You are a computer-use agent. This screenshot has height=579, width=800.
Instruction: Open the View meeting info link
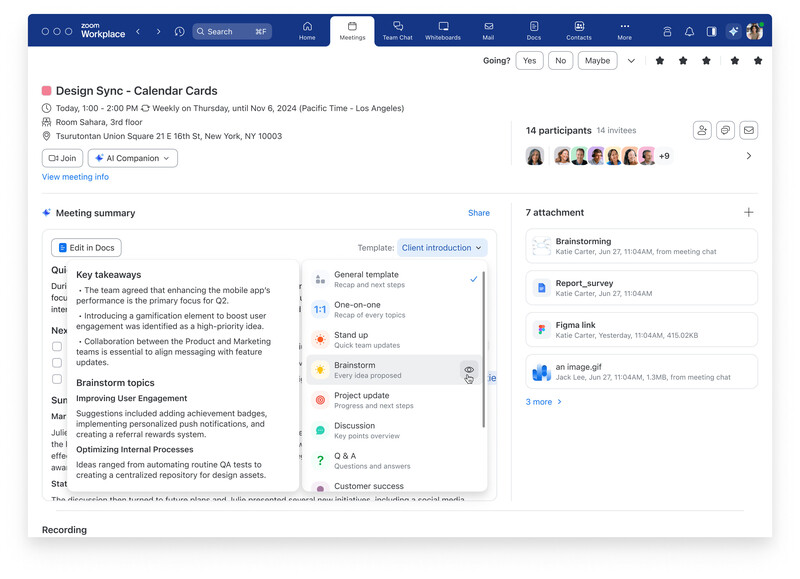tap(75, 177)
